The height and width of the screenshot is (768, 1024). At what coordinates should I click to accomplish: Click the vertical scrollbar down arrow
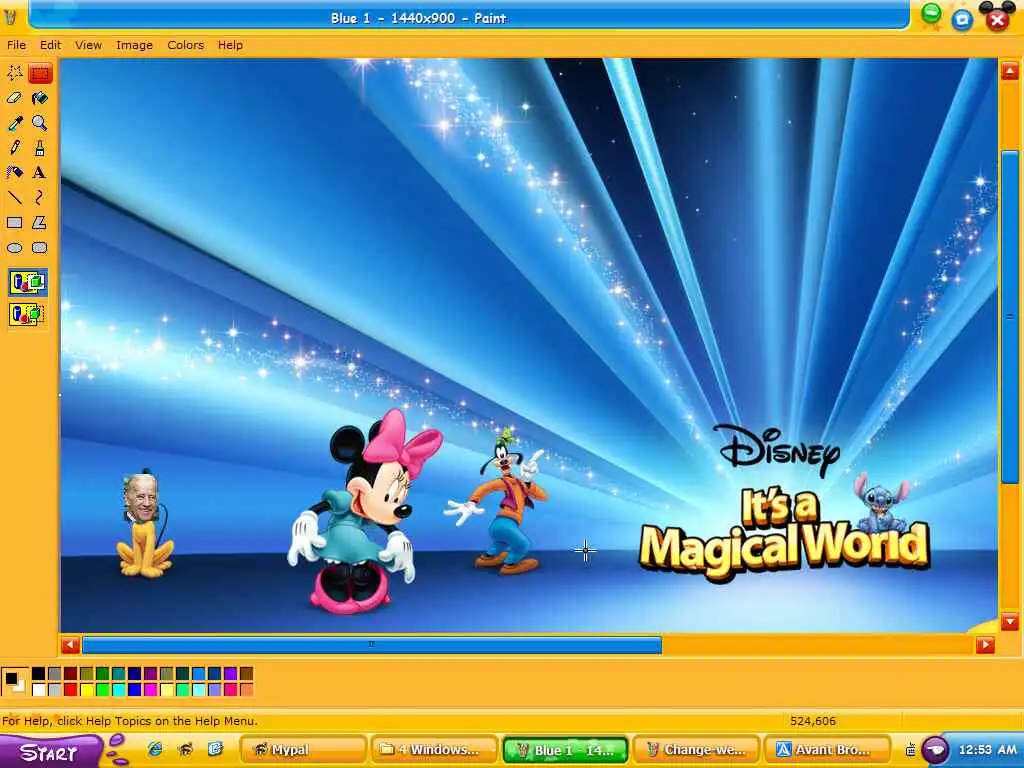(x=1010, y=620)
